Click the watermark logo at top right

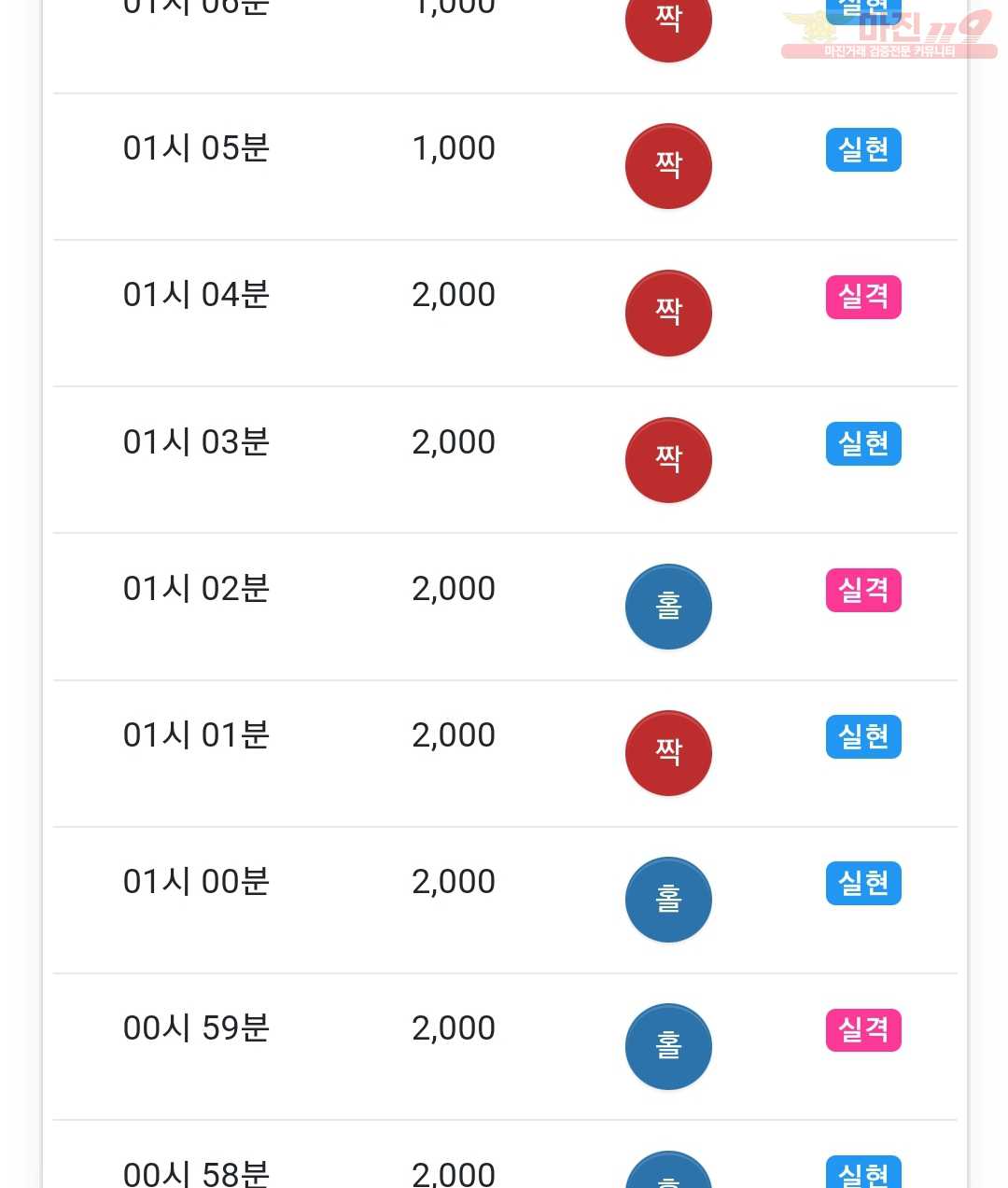tap(888, 35)
